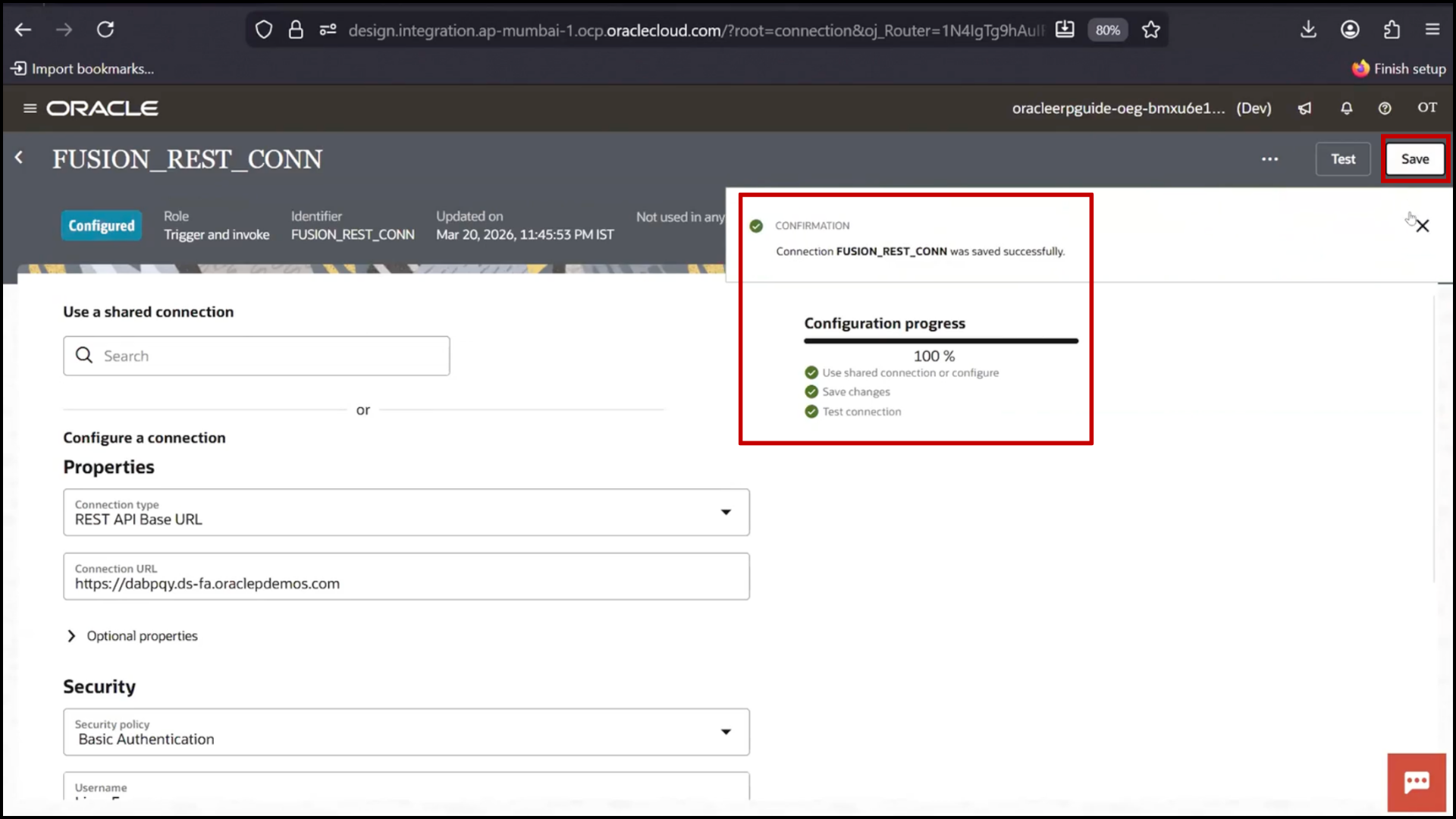Click the Test button

1343,159
